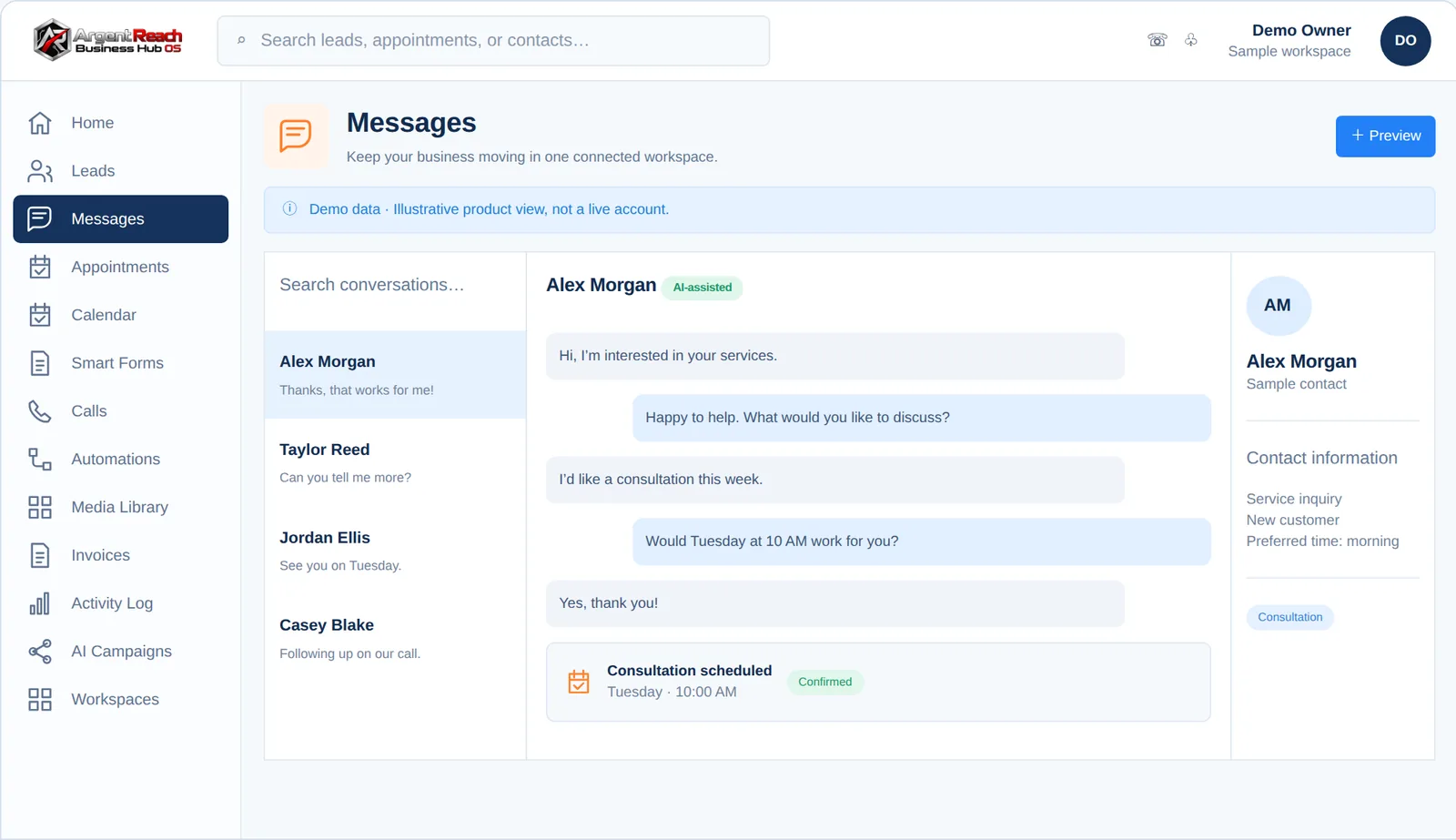The height and width of the screenshot is (840, 1456).
Task: Click the orange Messages page header icon
Action: click(x=296, y=137)
